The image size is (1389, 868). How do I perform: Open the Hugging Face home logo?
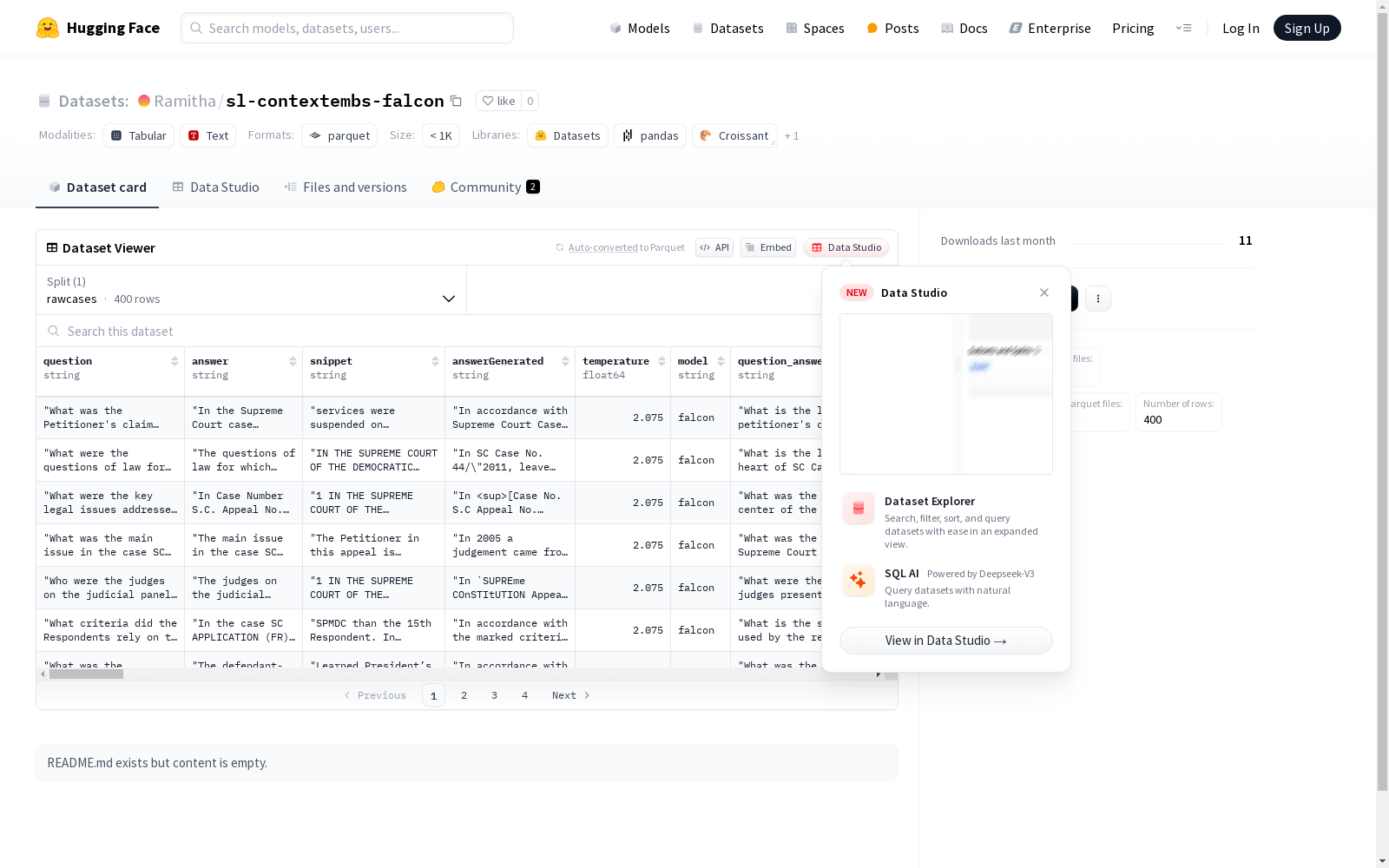(x=98, y=28)
